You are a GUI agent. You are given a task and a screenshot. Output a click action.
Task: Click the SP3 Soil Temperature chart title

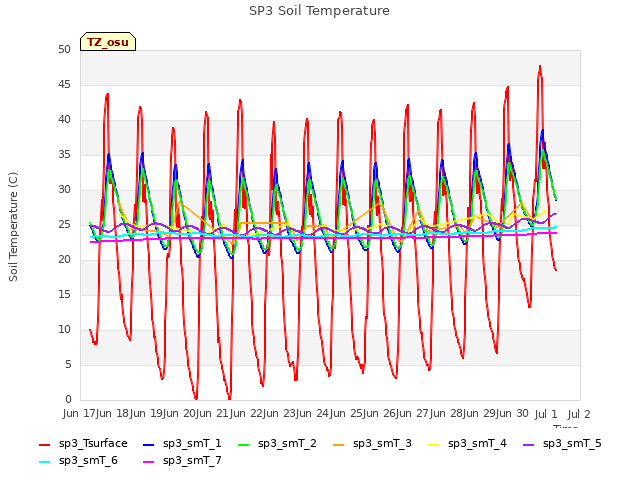(x=319, y=11)
